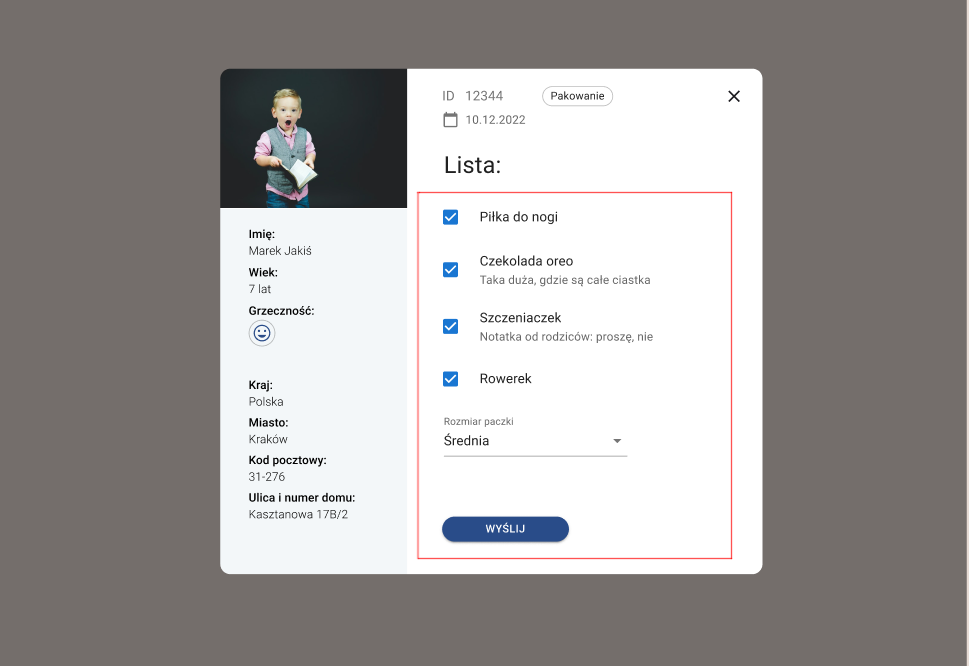Click the note Taka duża, gdzie są całe ciastka

coord(565,280)
